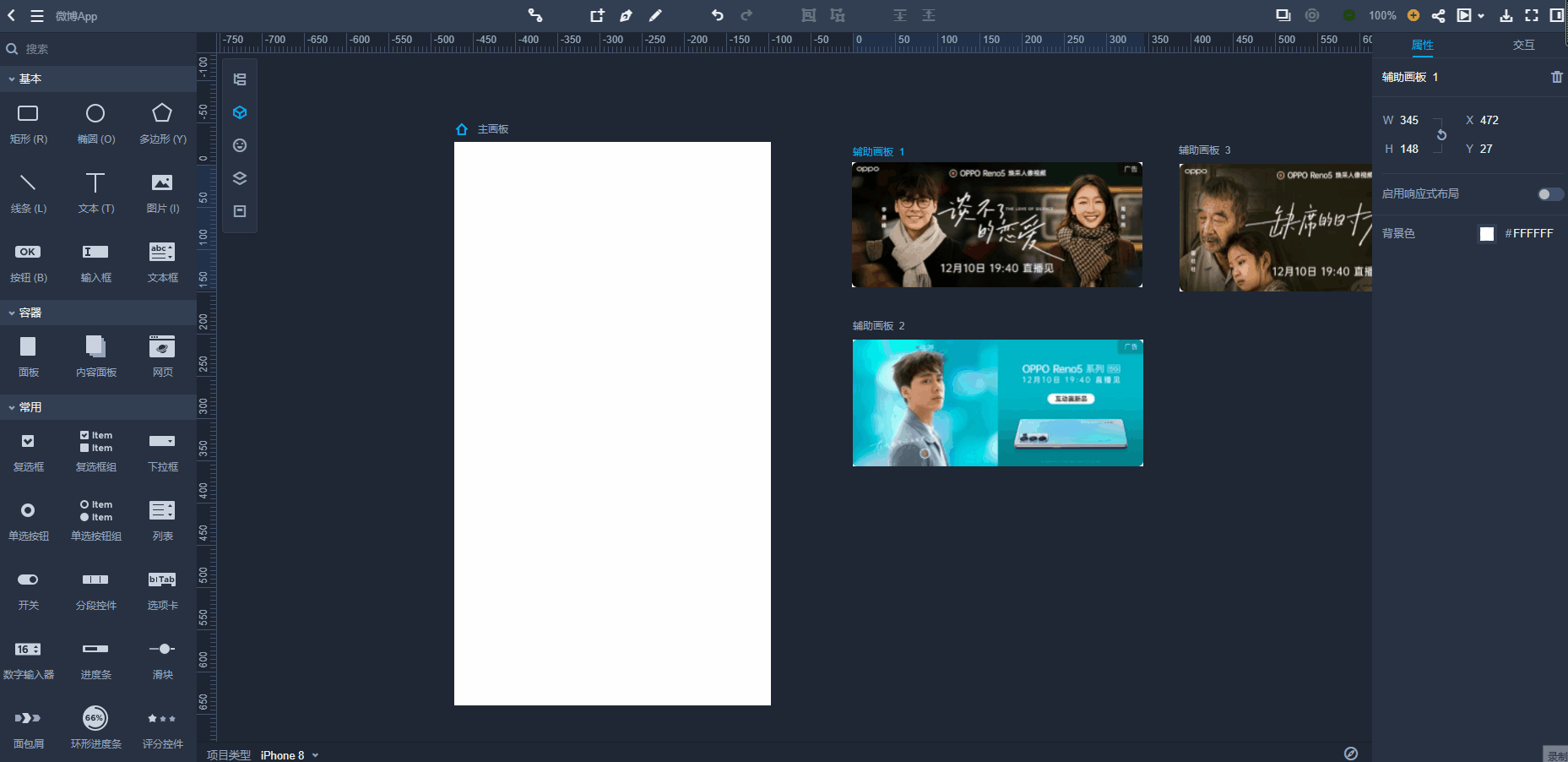This screenshot has height=762, width=1568.
Task: Select the 单选按钮组 radio group component
Action: (x=95, y=520)
